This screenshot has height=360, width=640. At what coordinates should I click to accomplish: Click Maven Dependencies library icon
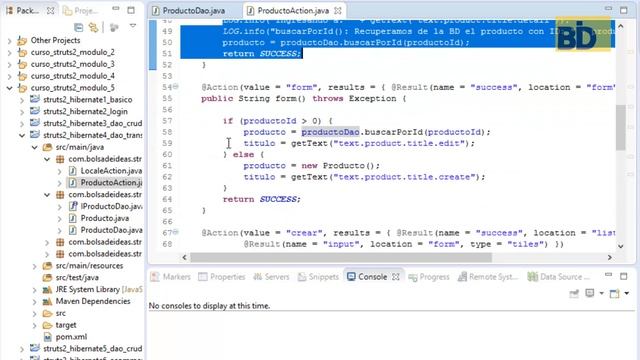click(47, 302)
